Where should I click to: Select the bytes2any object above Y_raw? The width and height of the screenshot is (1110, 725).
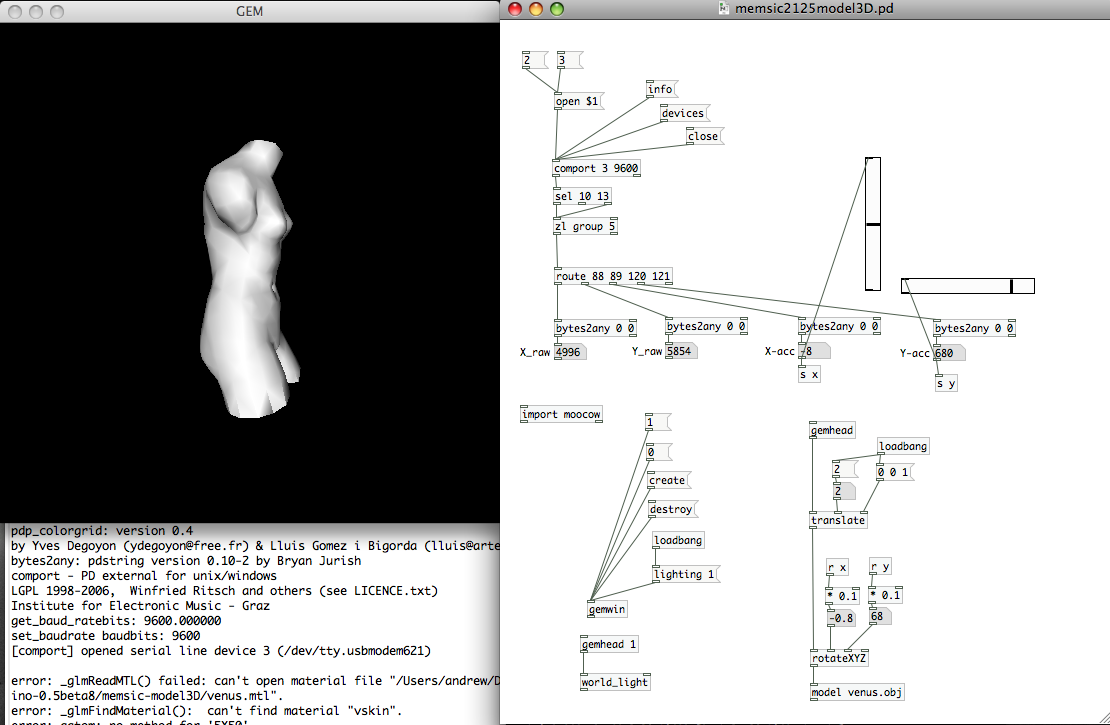pos(706,326)
